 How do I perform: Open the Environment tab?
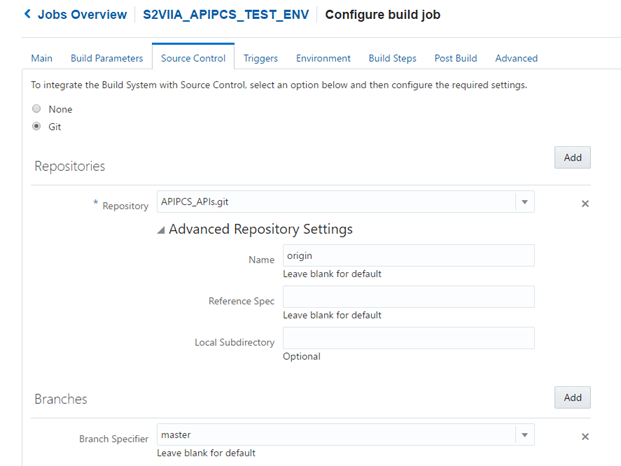coord(323,58)
